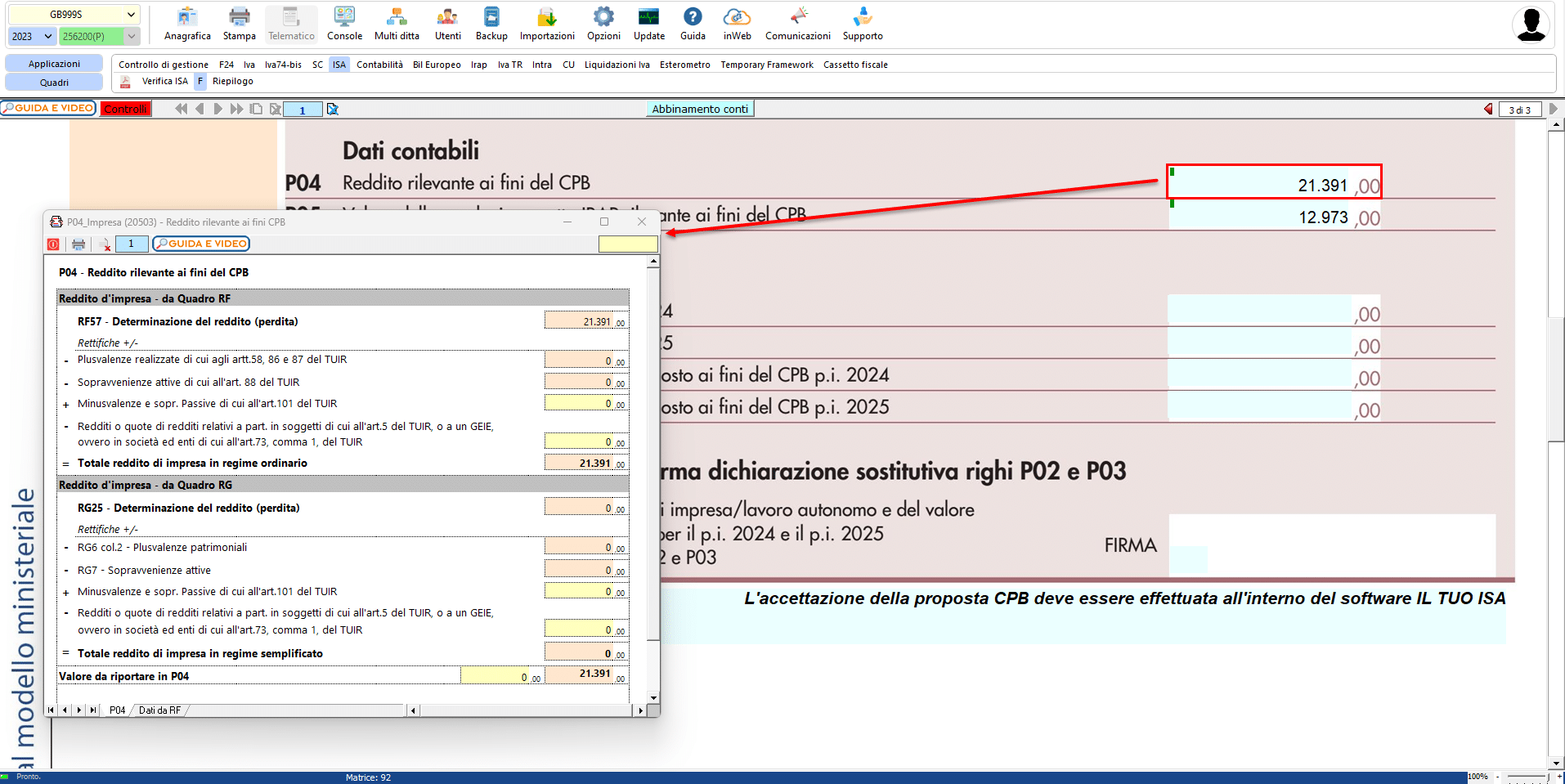Click Riepilogo
1565x784 pixels.
[x=233, y=81]
